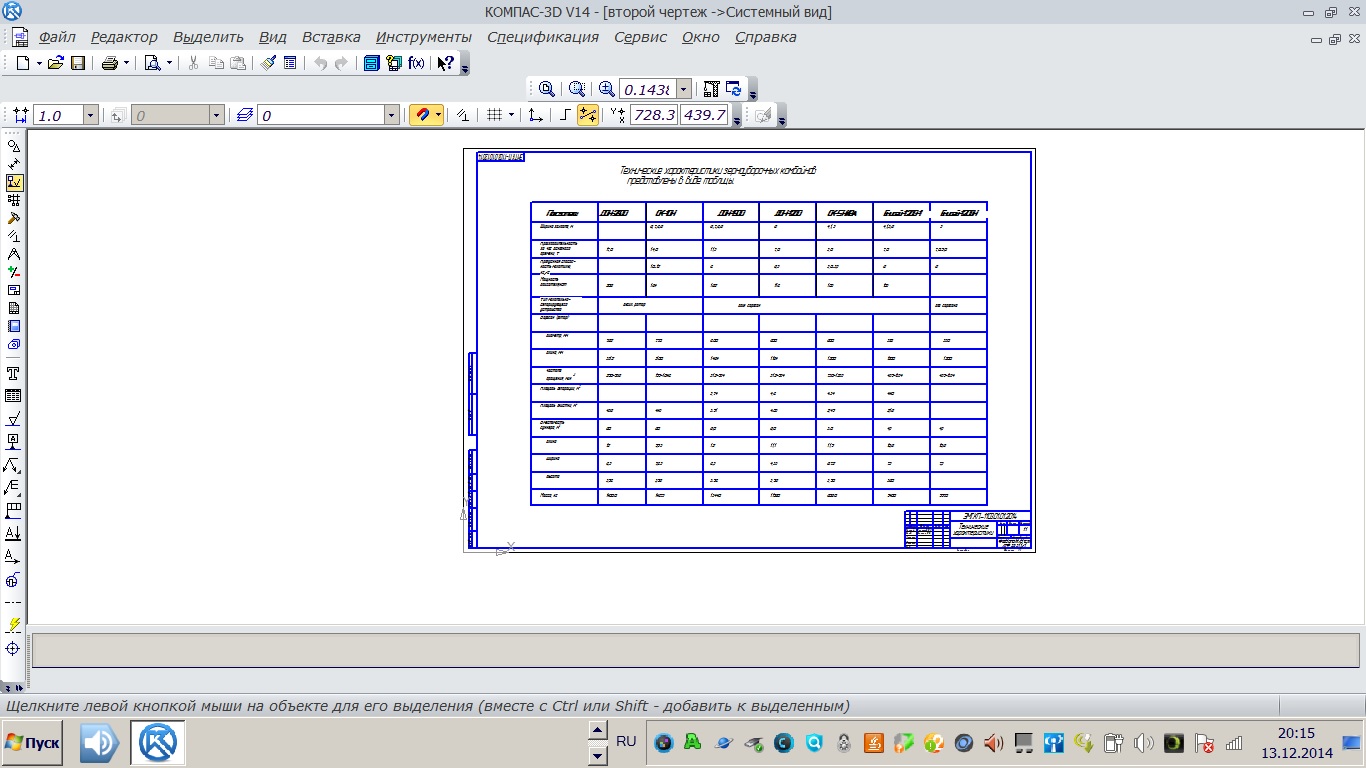Expand the snaps magnet dropdown arrow
Image resolution: width=1366 pixels, height=768 pixels.
(x=439, y=115)
